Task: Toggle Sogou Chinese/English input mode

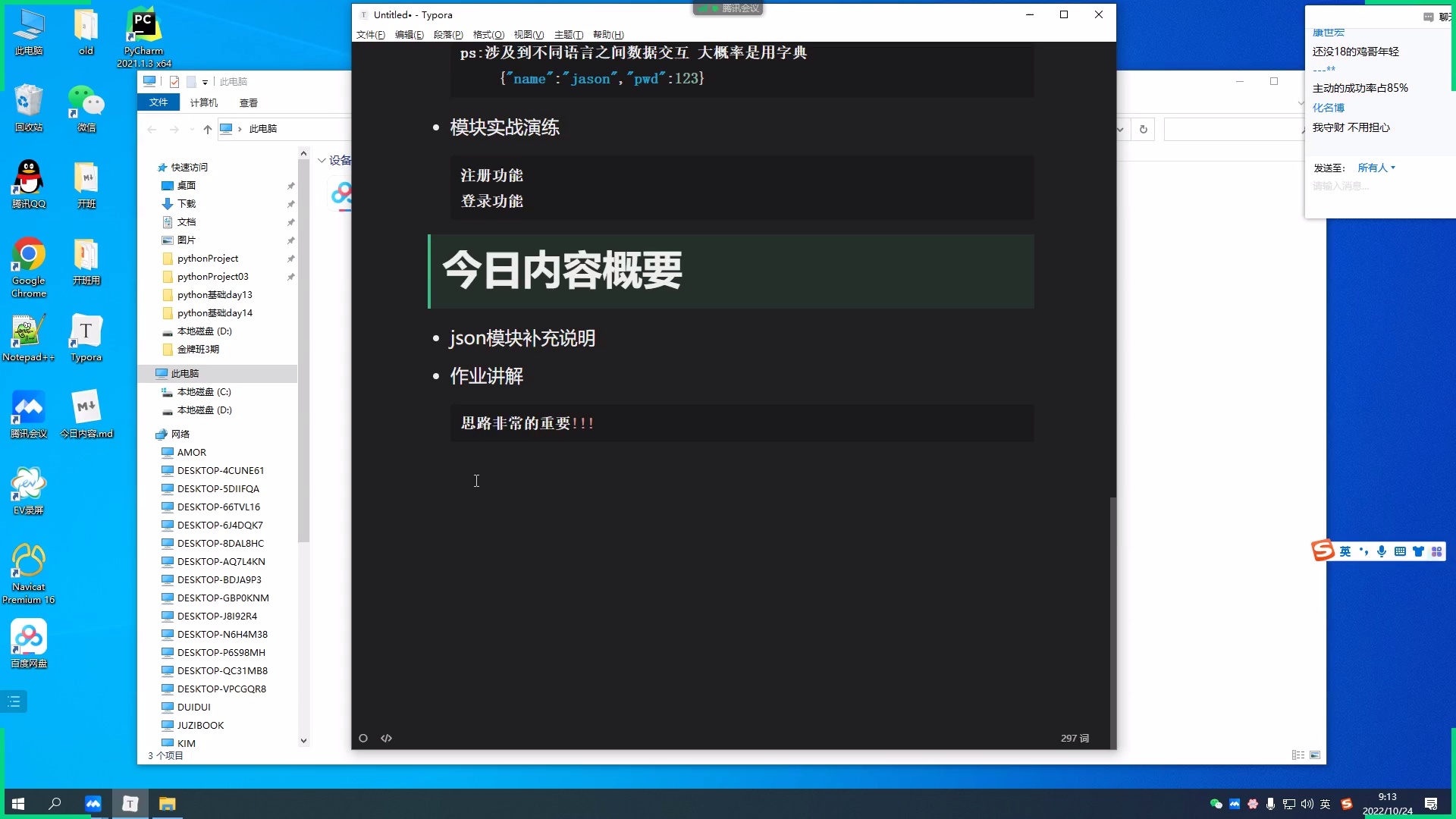Action: (x=1345, y=551)
